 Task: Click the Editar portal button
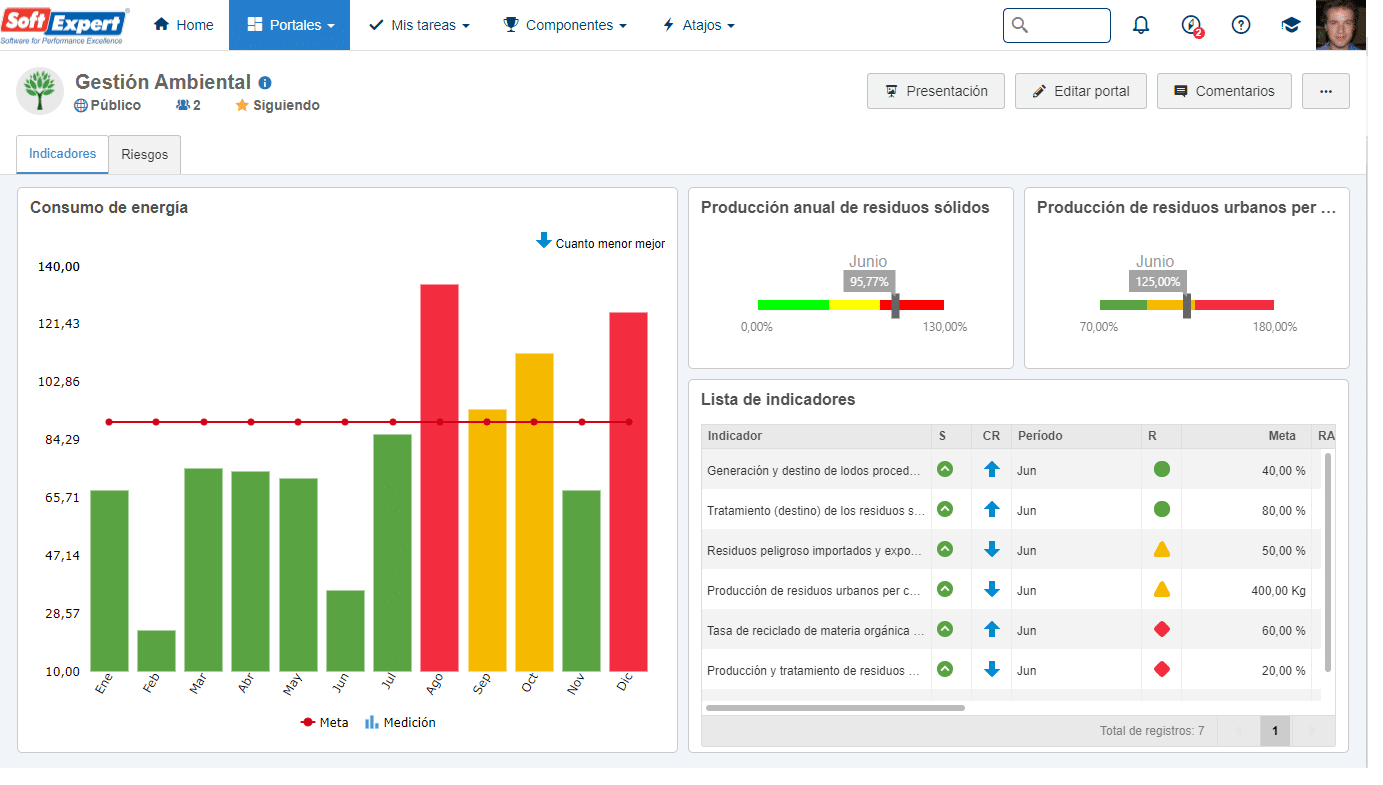(x=1081, y=91)
